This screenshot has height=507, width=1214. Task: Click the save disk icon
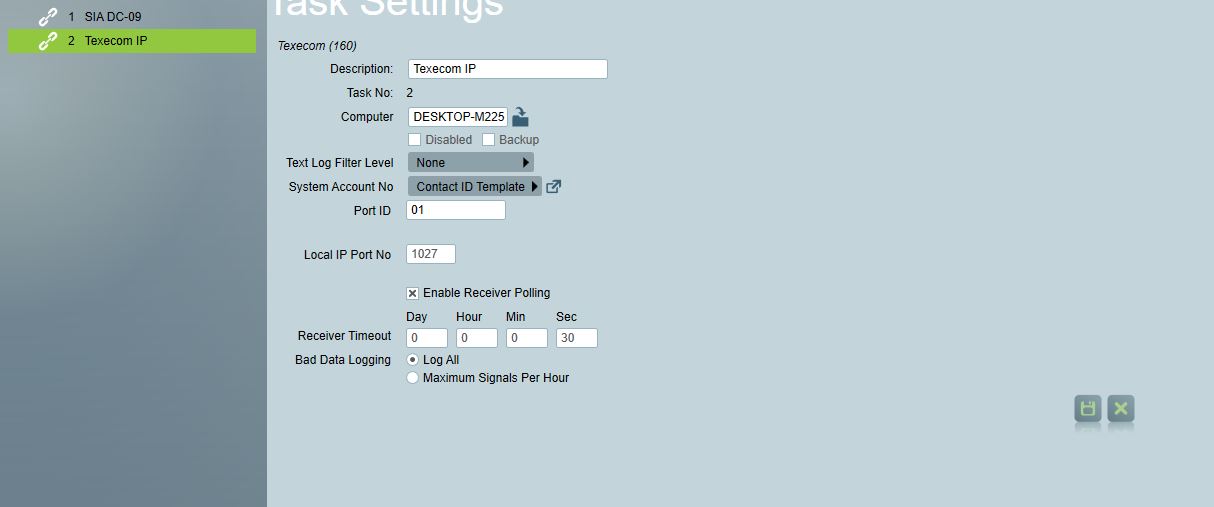coord(1087,408)
